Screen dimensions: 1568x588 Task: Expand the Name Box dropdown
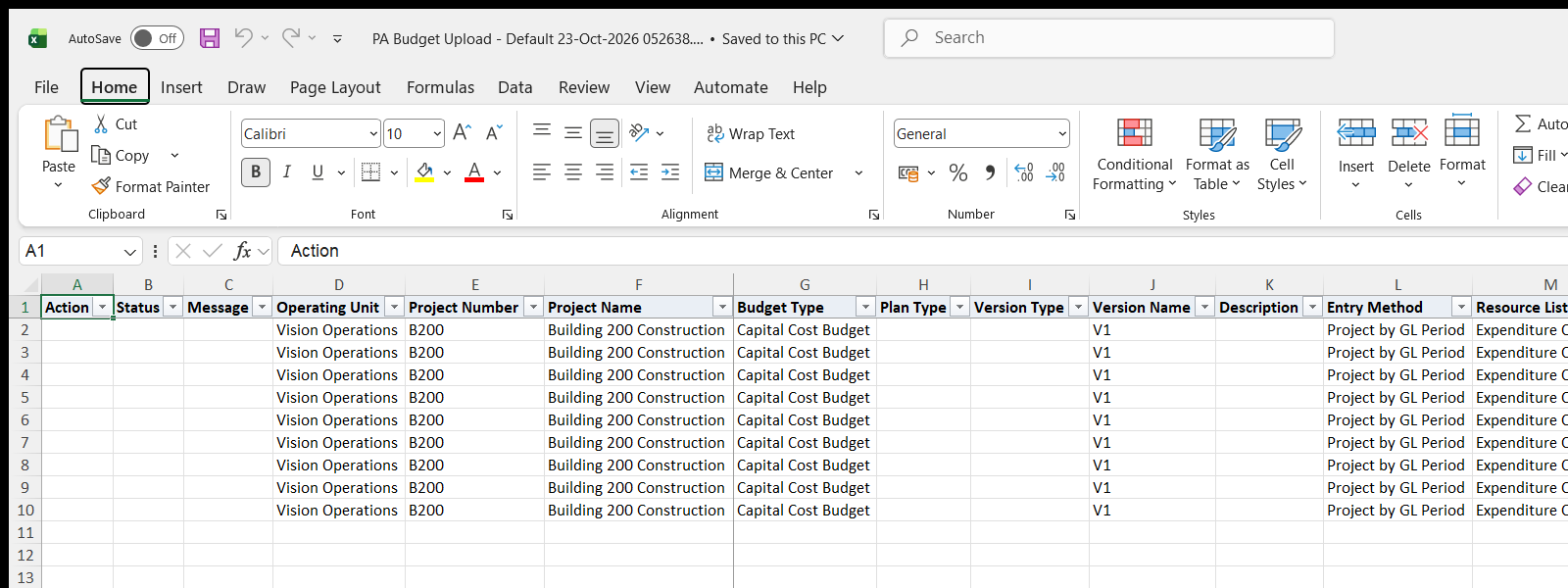(129, 252)
